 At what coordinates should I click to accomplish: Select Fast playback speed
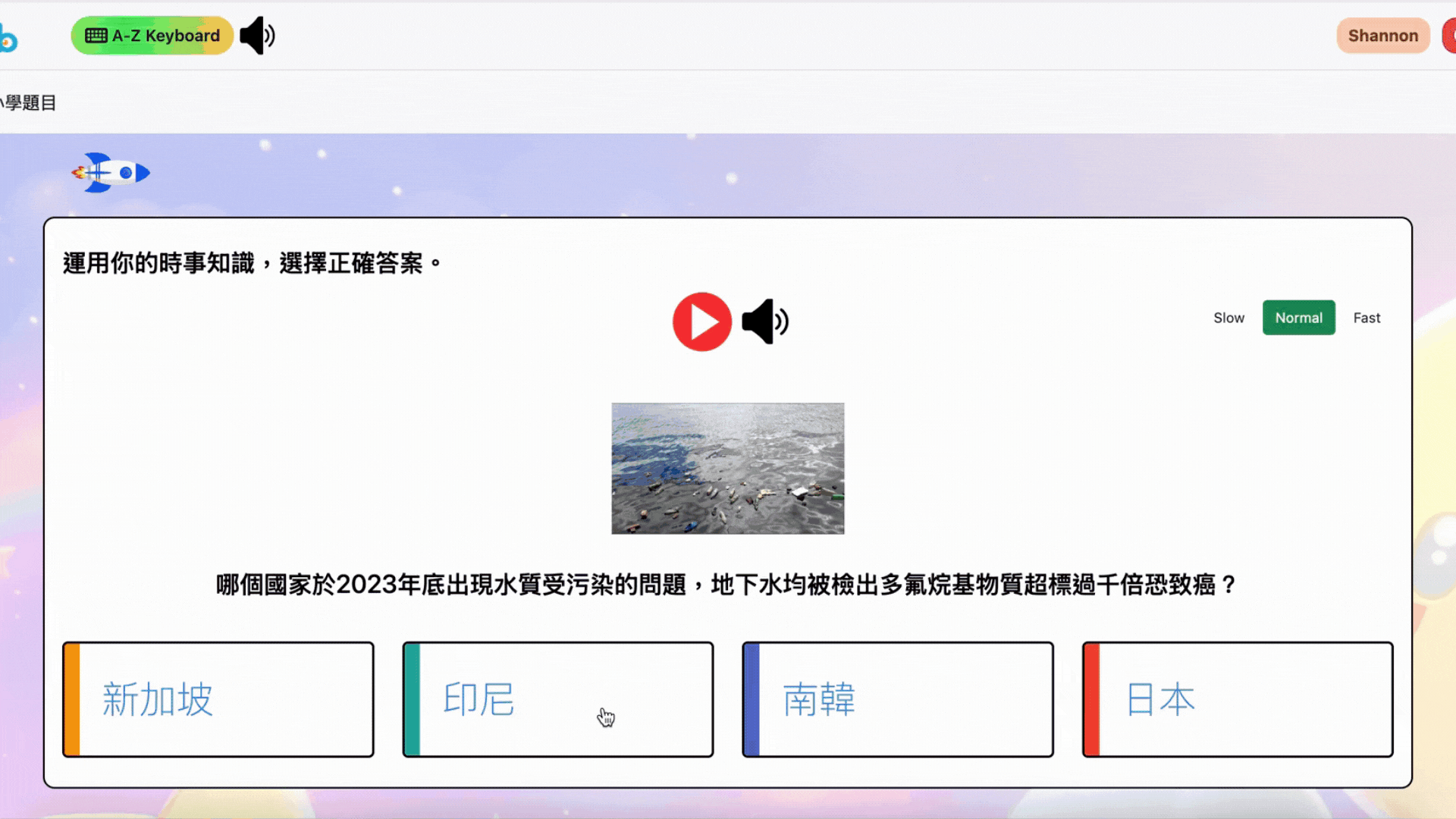click(x=1367, y=318)
